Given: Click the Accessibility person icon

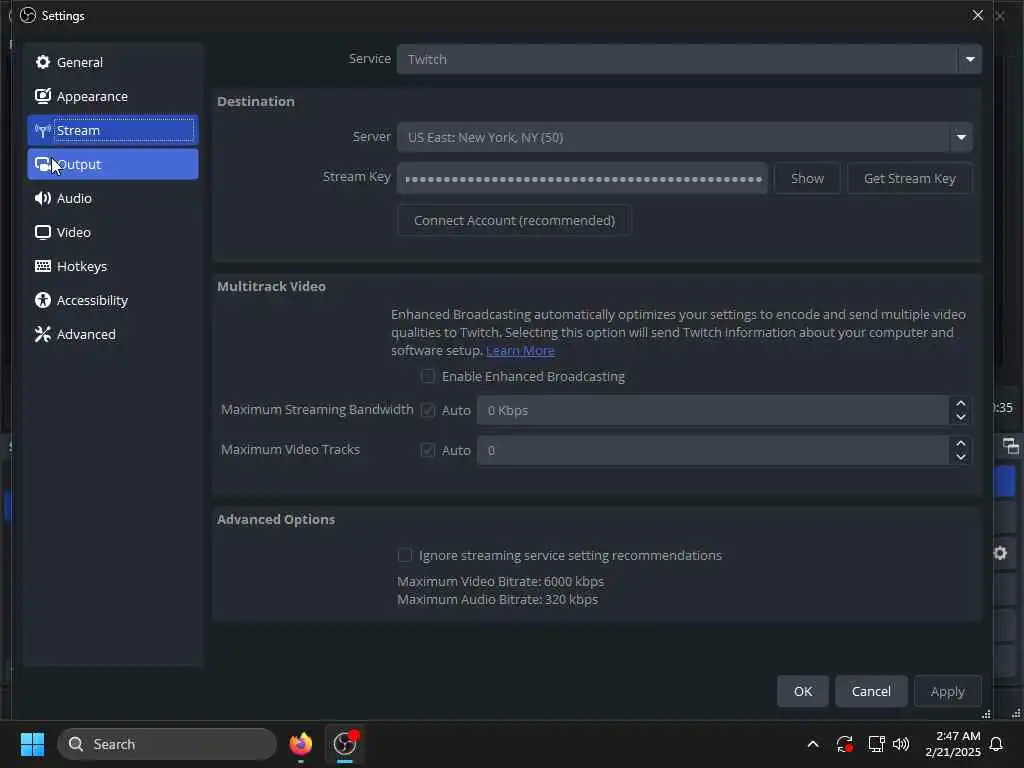Looking at the screenshot, I should [42, 300].
